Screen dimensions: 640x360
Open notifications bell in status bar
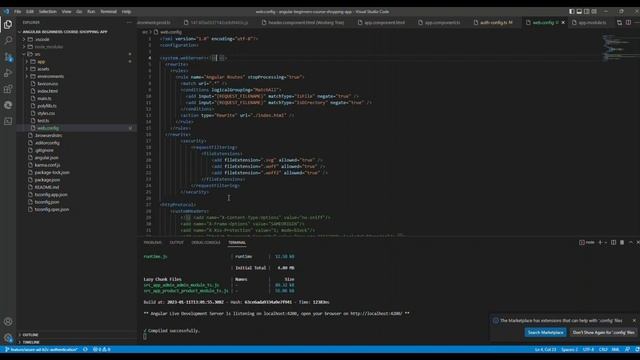[637, 349]
